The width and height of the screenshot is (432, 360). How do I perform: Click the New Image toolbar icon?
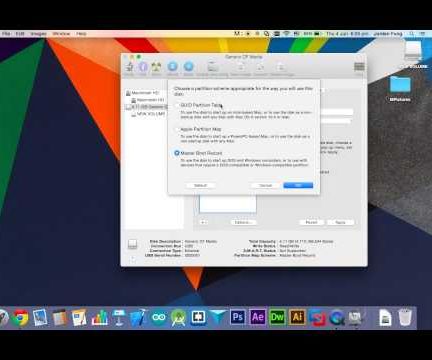[x=241, y=67]
